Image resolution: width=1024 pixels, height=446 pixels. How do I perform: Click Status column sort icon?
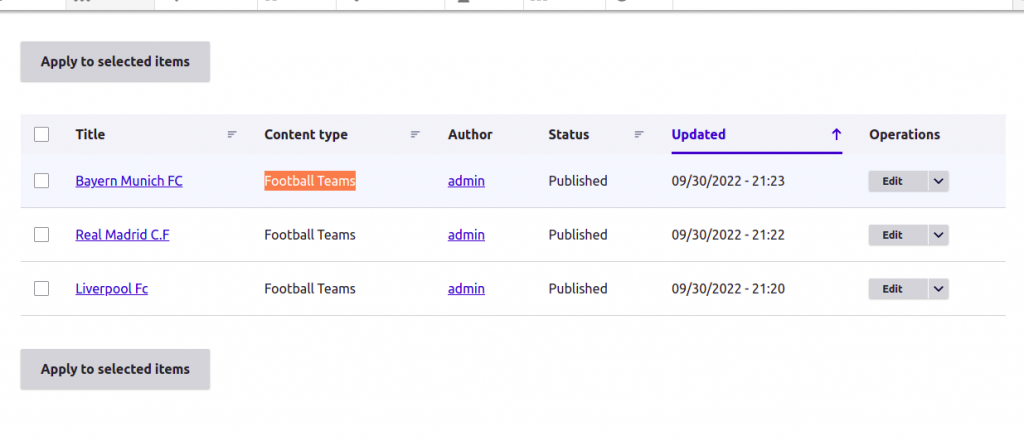click(639, 135)
